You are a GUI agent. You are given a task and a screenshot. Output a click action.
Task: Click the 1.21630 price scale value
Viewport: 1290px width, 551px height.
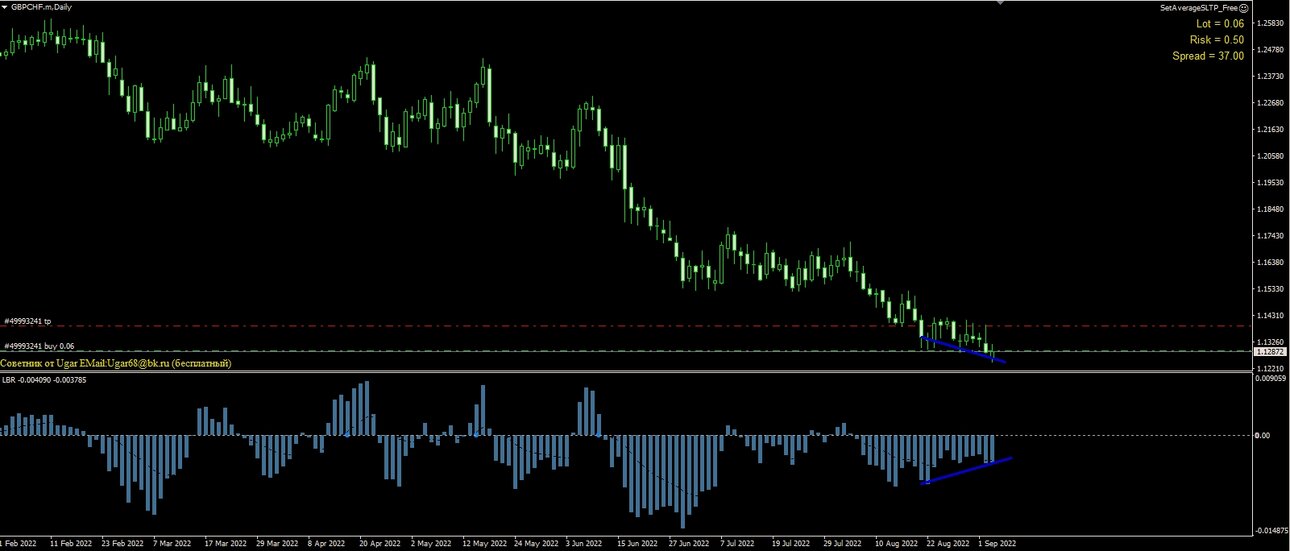[x=1272, y=129]
